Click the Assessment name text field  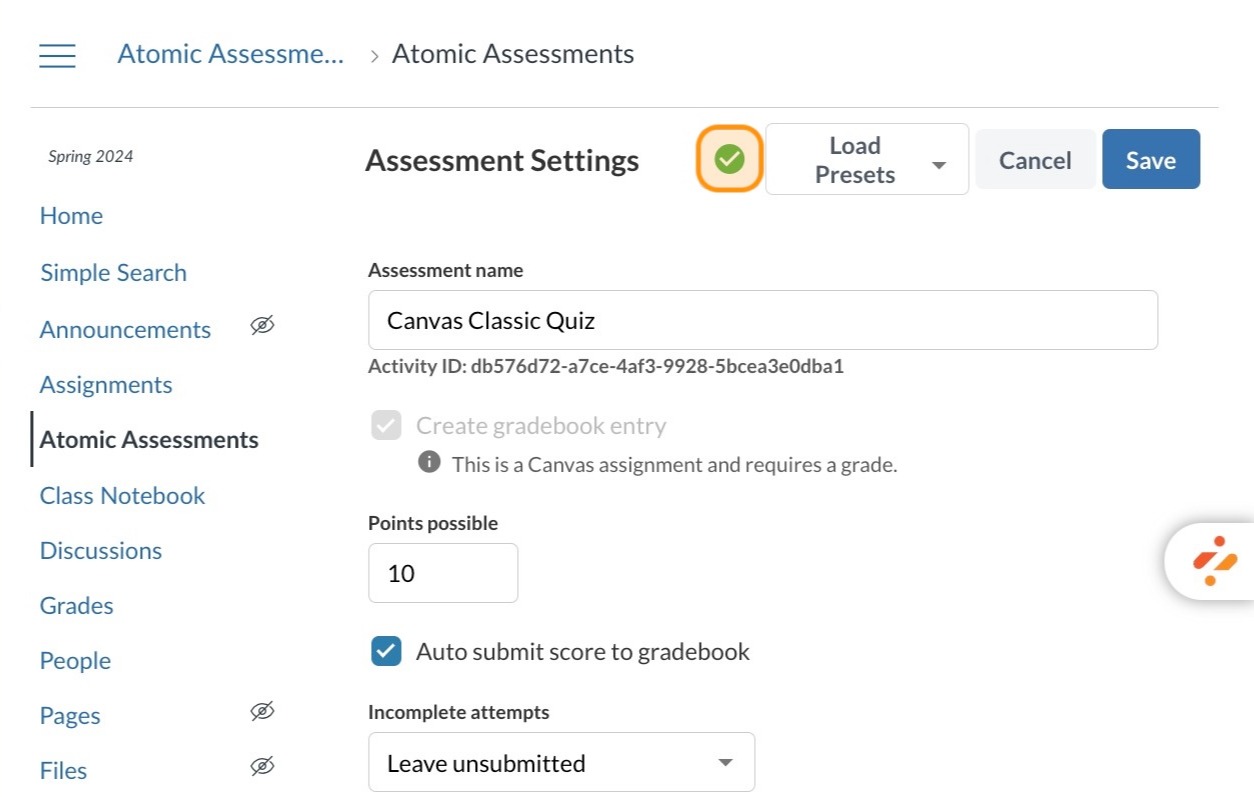point(763,320)
